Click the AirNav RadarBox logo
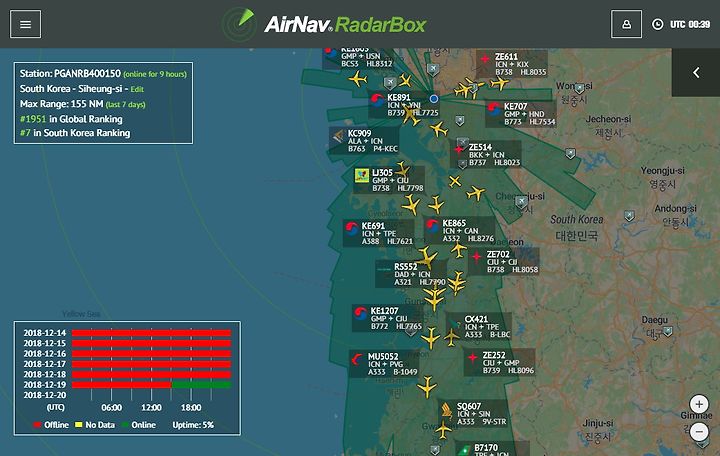The width and height of the screenshot is (720, 456). (x=325, y=24)
